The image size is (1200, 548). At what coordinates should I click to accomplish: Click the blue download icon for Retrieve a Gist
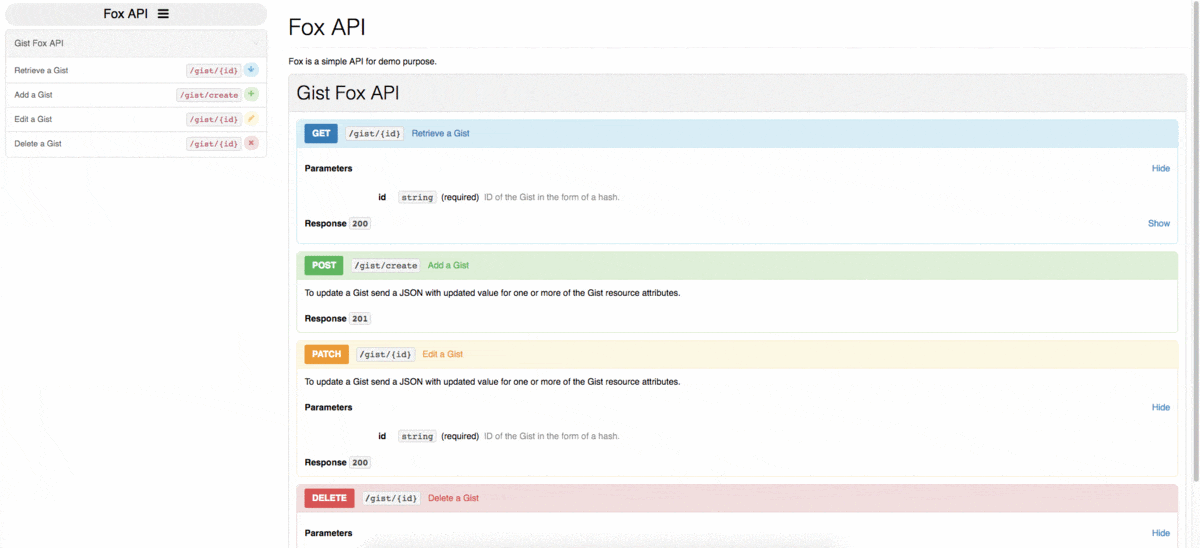tap(251, 70)
